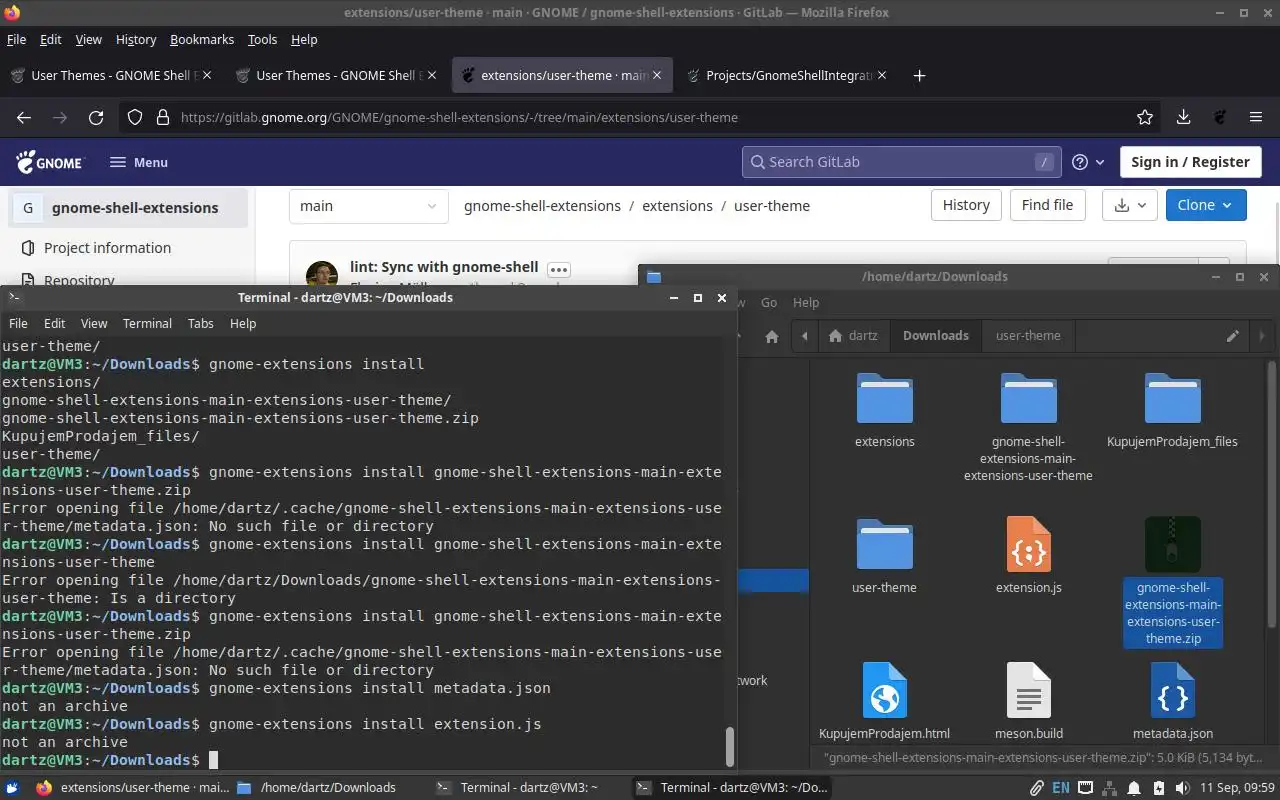Viewport: 1280px width, 800px height.
Task: Show site security lock information
Action: click(163, 117)
